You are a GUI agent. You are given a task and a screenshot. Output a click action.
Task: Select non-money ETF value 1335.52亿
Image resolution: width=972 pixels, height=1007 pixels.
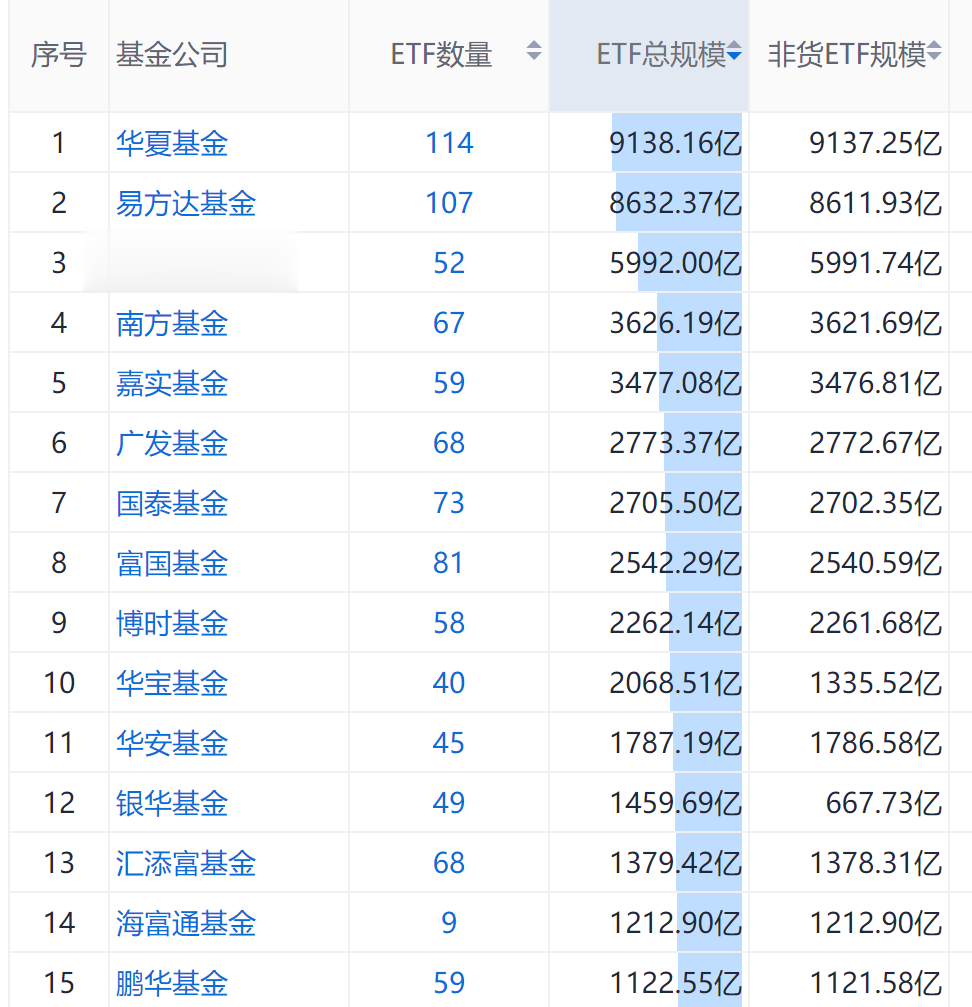[x=876, y=683]
